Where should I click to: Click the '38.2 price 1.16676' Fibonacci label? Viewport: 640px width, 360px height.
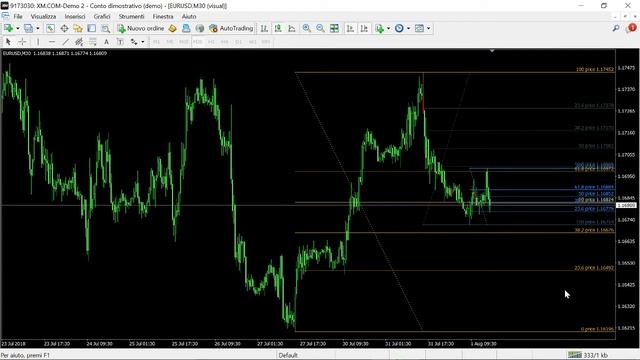point(594,230)
